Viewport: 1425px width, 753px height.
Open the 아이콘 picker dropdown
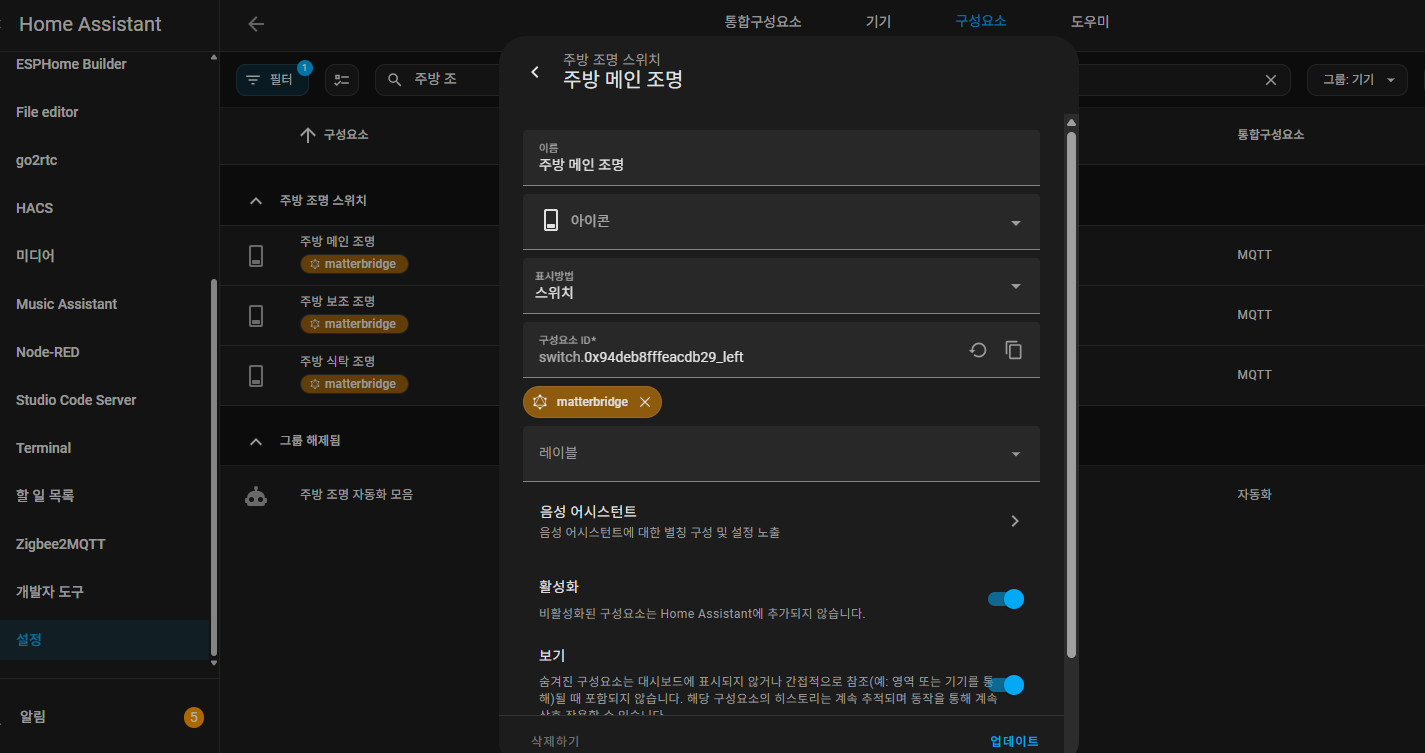pyautogui.click(x=781, y=222)
